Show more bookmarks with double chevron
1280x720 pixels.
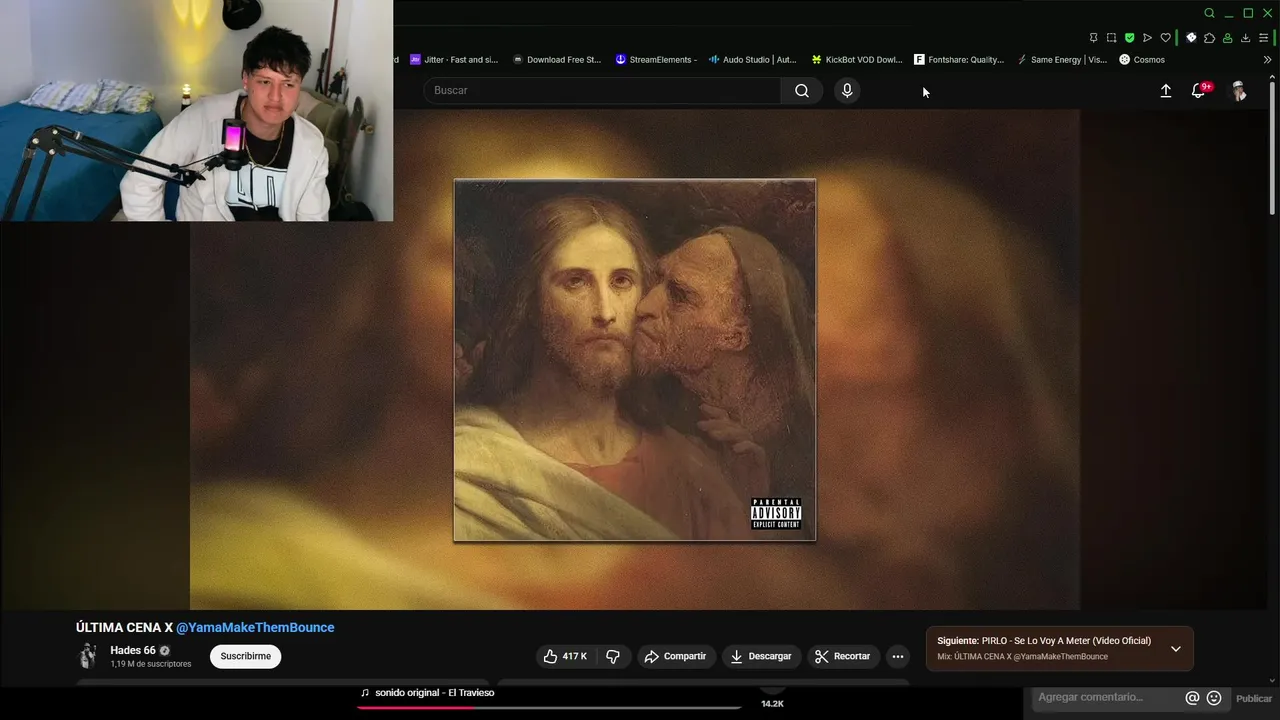(1267, 60)
